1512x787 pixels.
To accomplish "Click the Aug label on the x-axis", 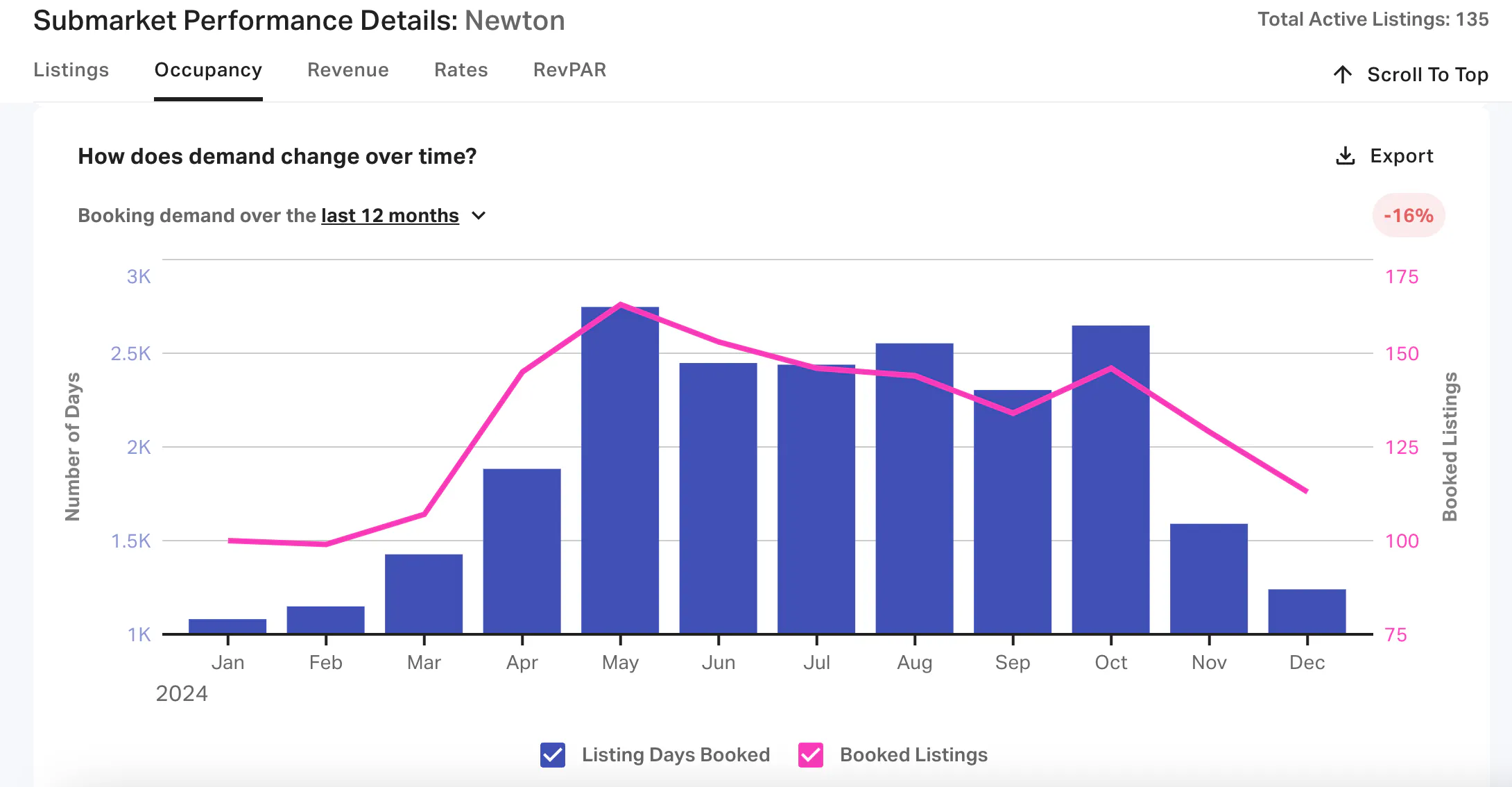I will (915, 663).
